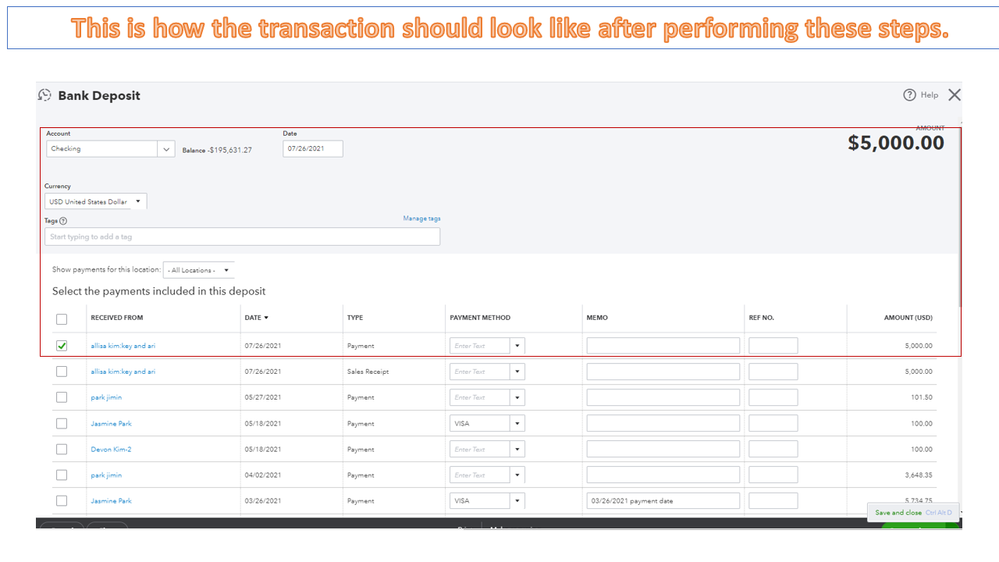Image resolution: width=999 pixels, height=562 pixels.
Task: Toggle the select-all checkbox in table header
Action: point(61,319)
